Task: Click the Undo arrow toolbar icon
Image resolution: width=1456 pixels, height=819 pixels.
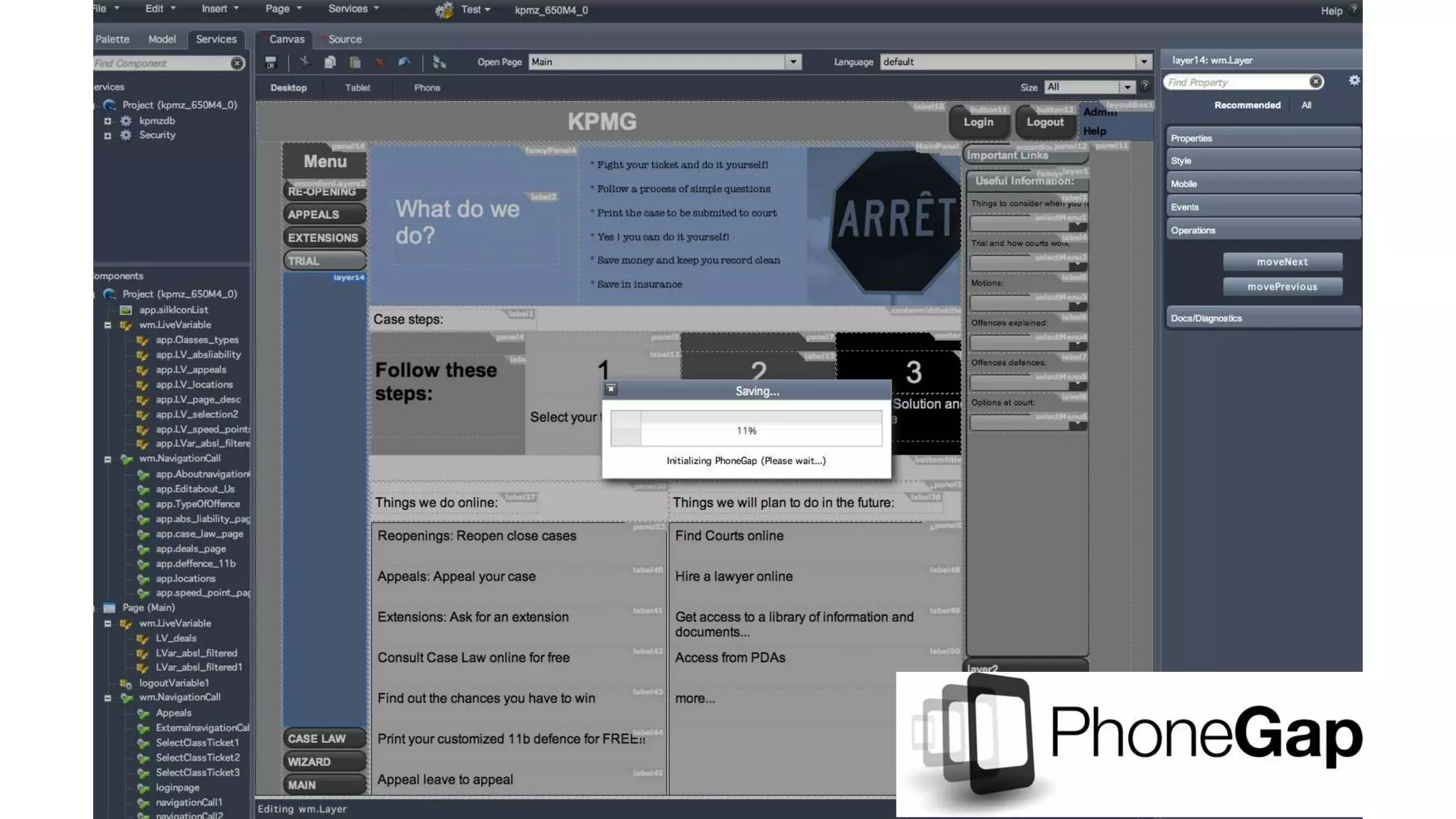Action: 405,63
